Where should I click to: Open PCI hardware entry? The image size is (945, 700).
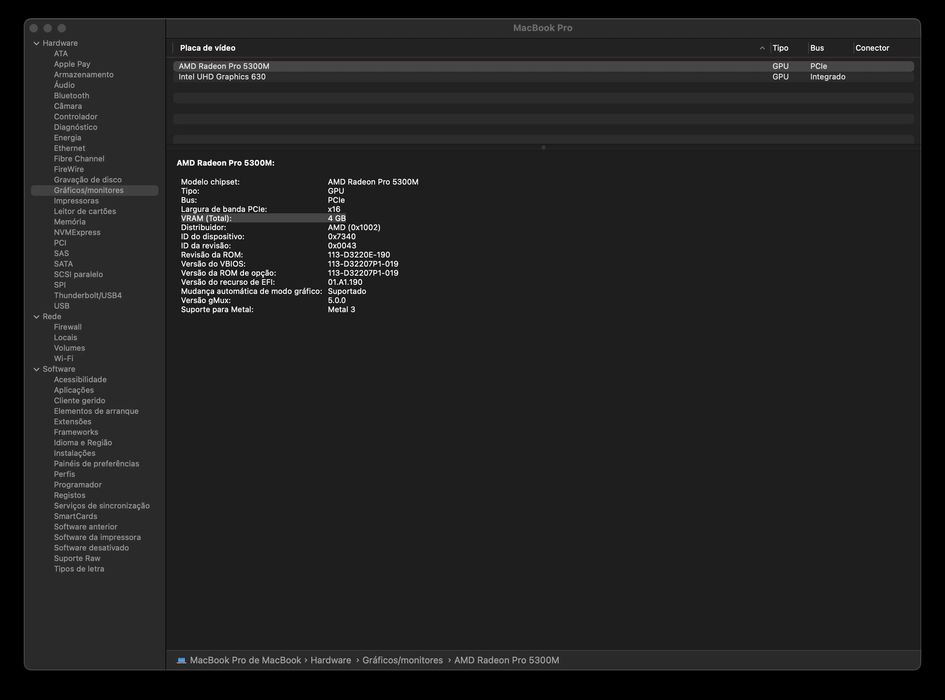click(x=60, y=243)
